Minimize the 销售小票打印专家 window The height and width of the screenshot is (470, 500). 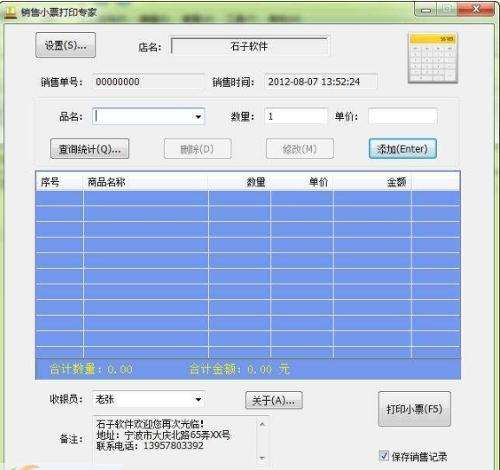point(425,10)
